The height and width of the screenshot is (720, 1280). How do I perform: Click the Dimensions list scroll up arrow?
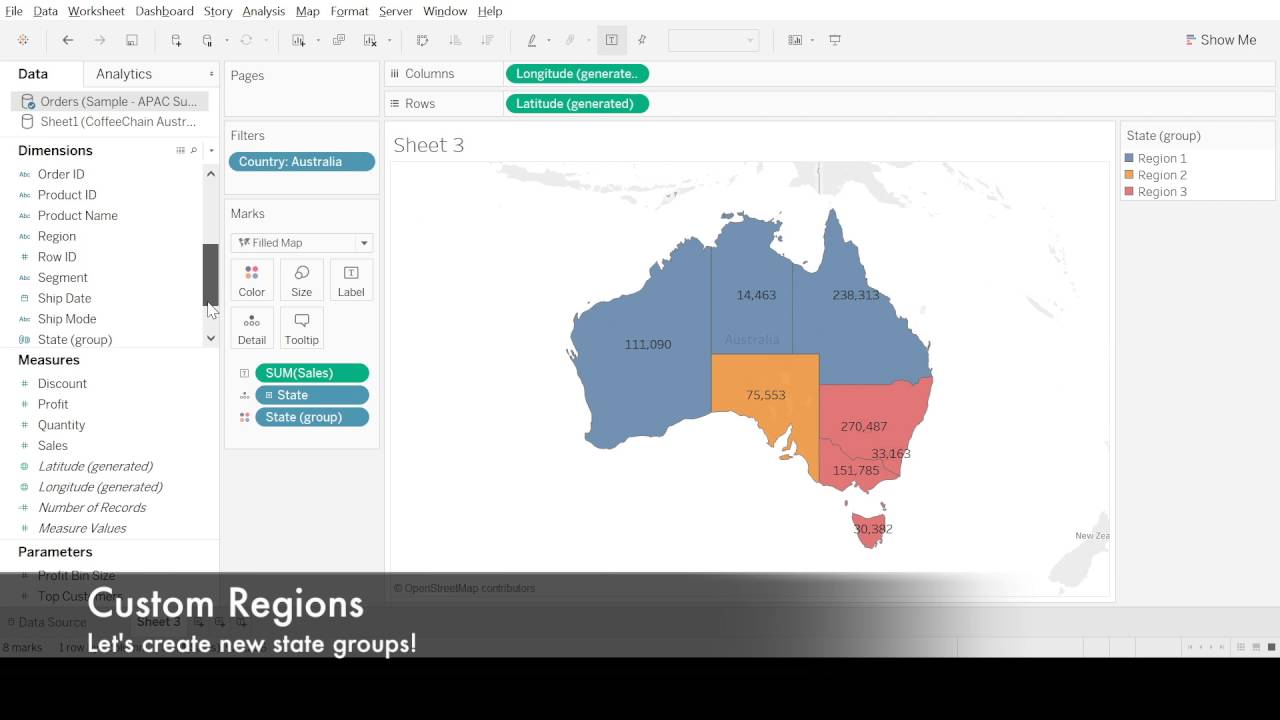click(210, 174)
